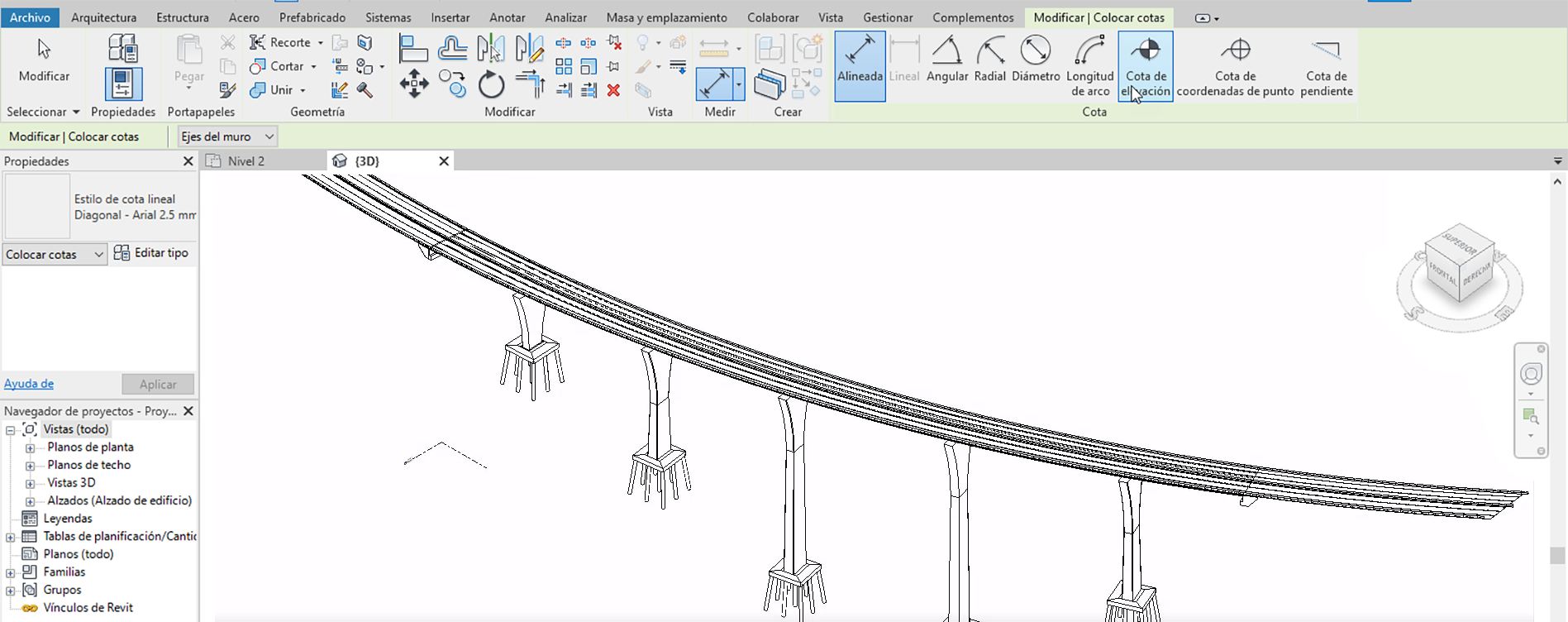Screen dimensions: 1568x622
Task: Activate the Diámetro dimension tool
Action: [x=1036, y=60]
